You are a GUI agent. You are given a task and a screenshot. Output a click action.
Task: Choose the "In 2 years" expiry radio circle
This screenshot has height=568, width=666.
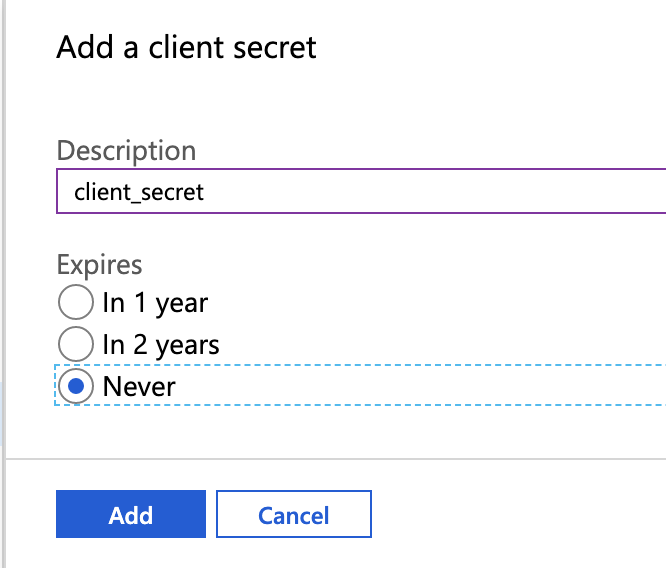(76, 345)
